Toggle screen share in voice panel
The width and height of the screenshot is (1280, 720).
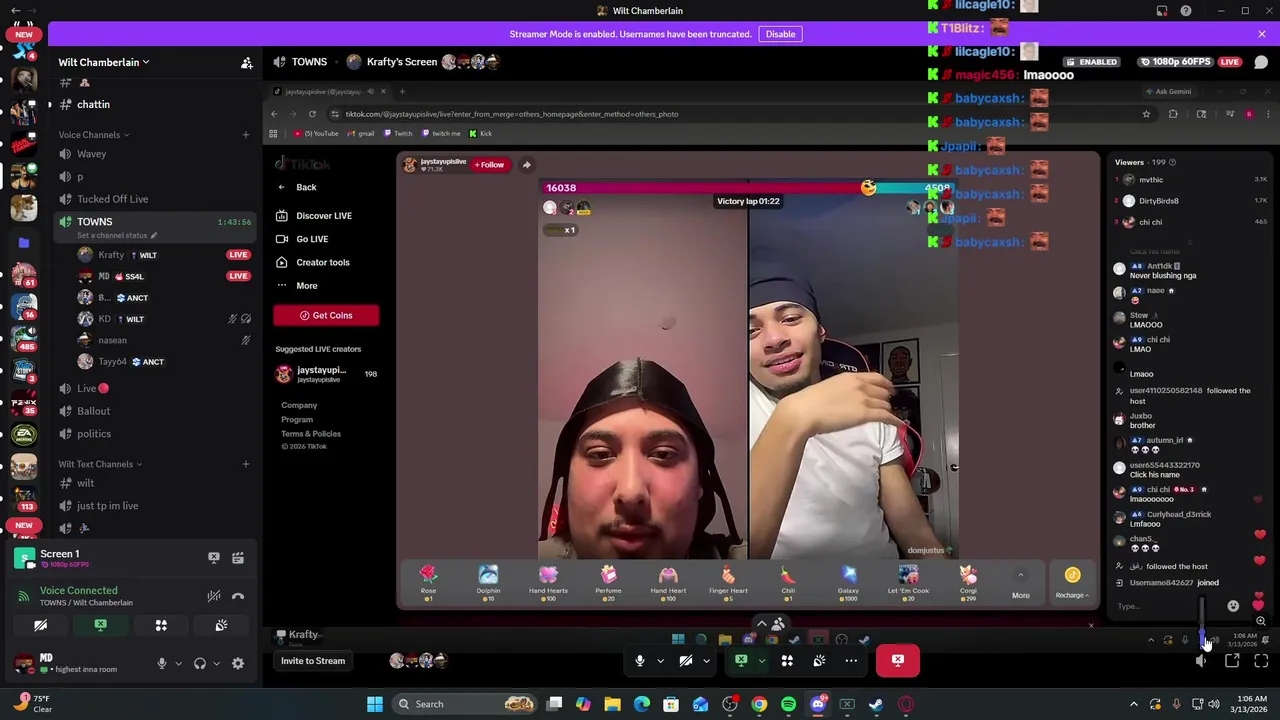101,625
